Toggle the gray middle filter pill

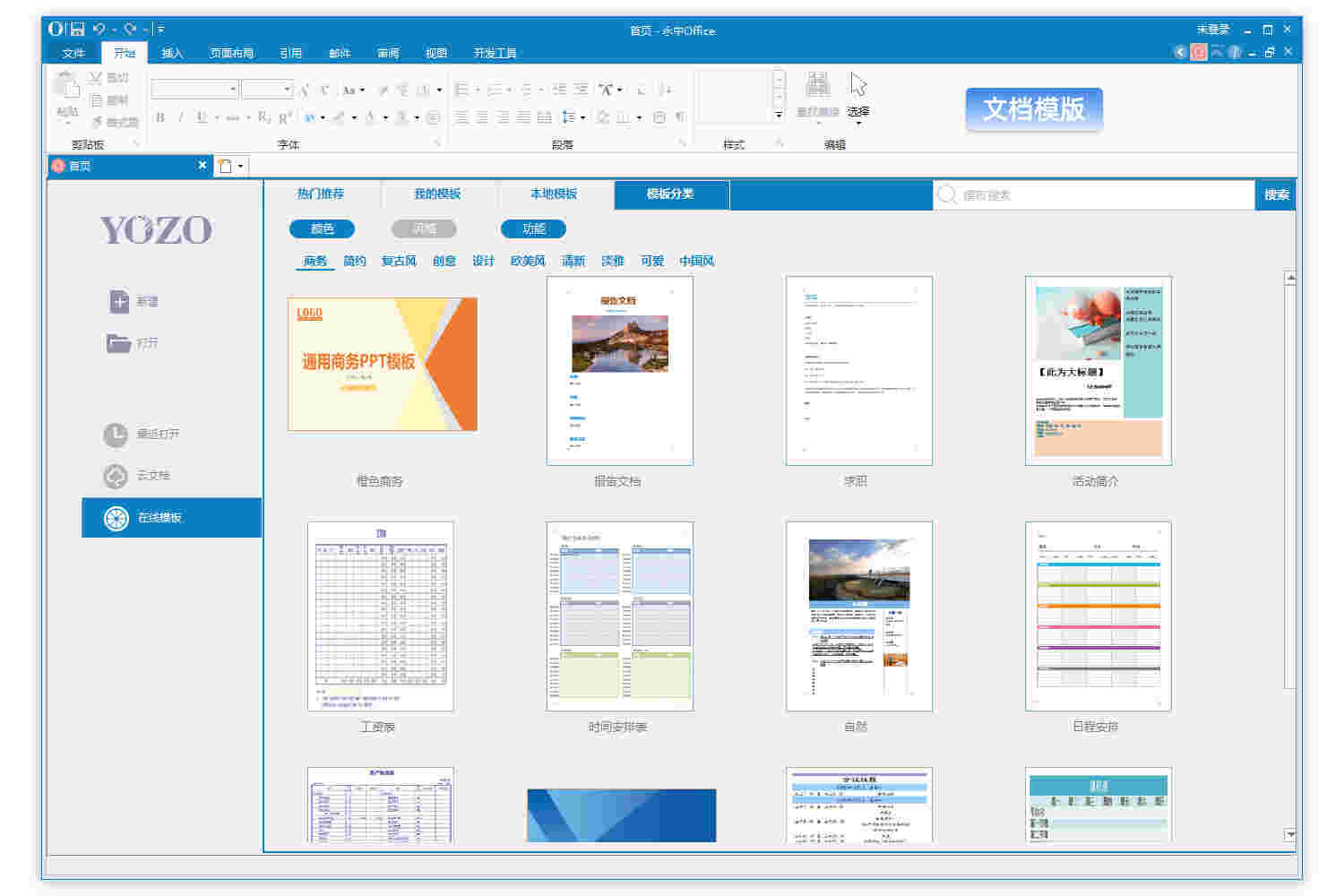pos(424,229)
